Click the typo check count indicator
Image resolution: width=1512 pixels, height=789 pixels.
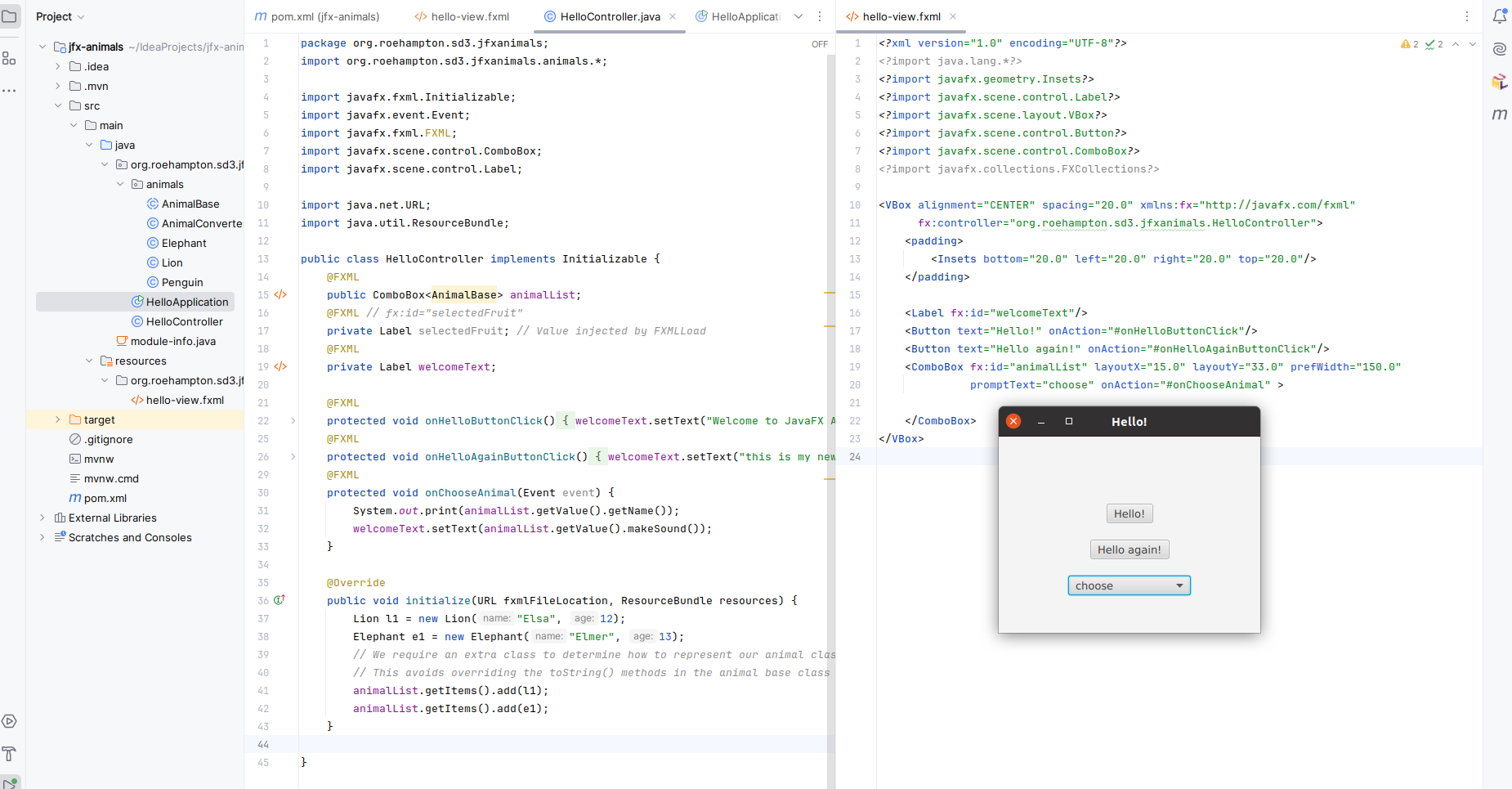coord(1434,44)
